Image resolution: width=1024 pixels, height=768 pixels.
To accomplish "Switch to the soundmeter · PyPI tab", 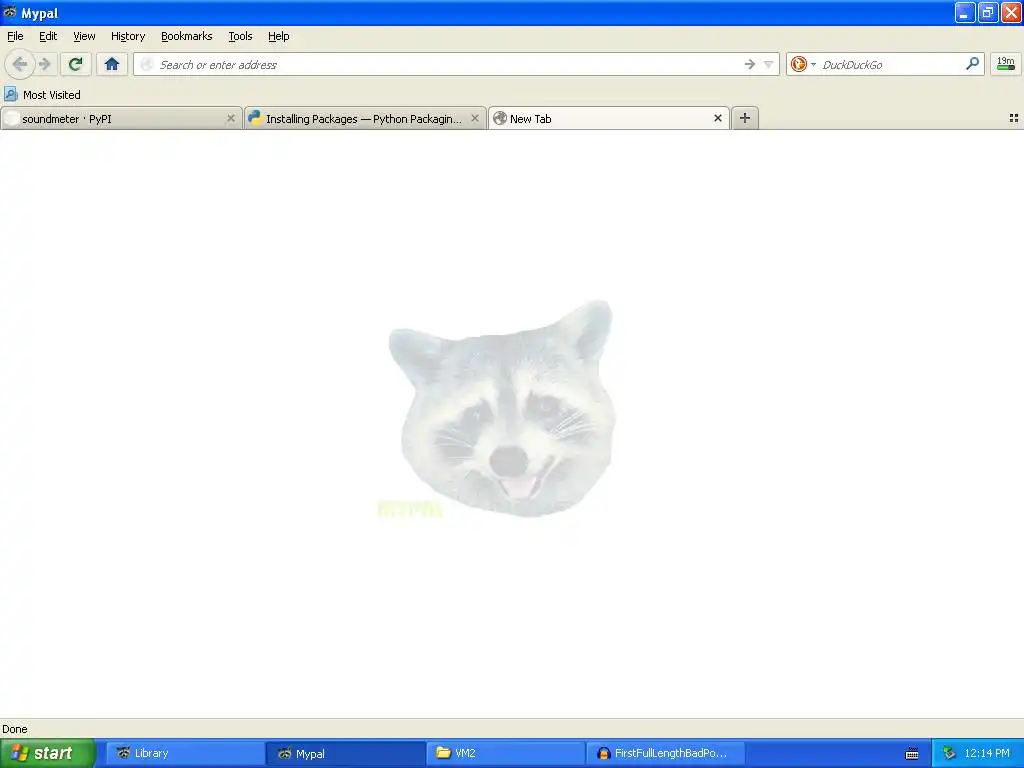I will click(x=121, y=118).
